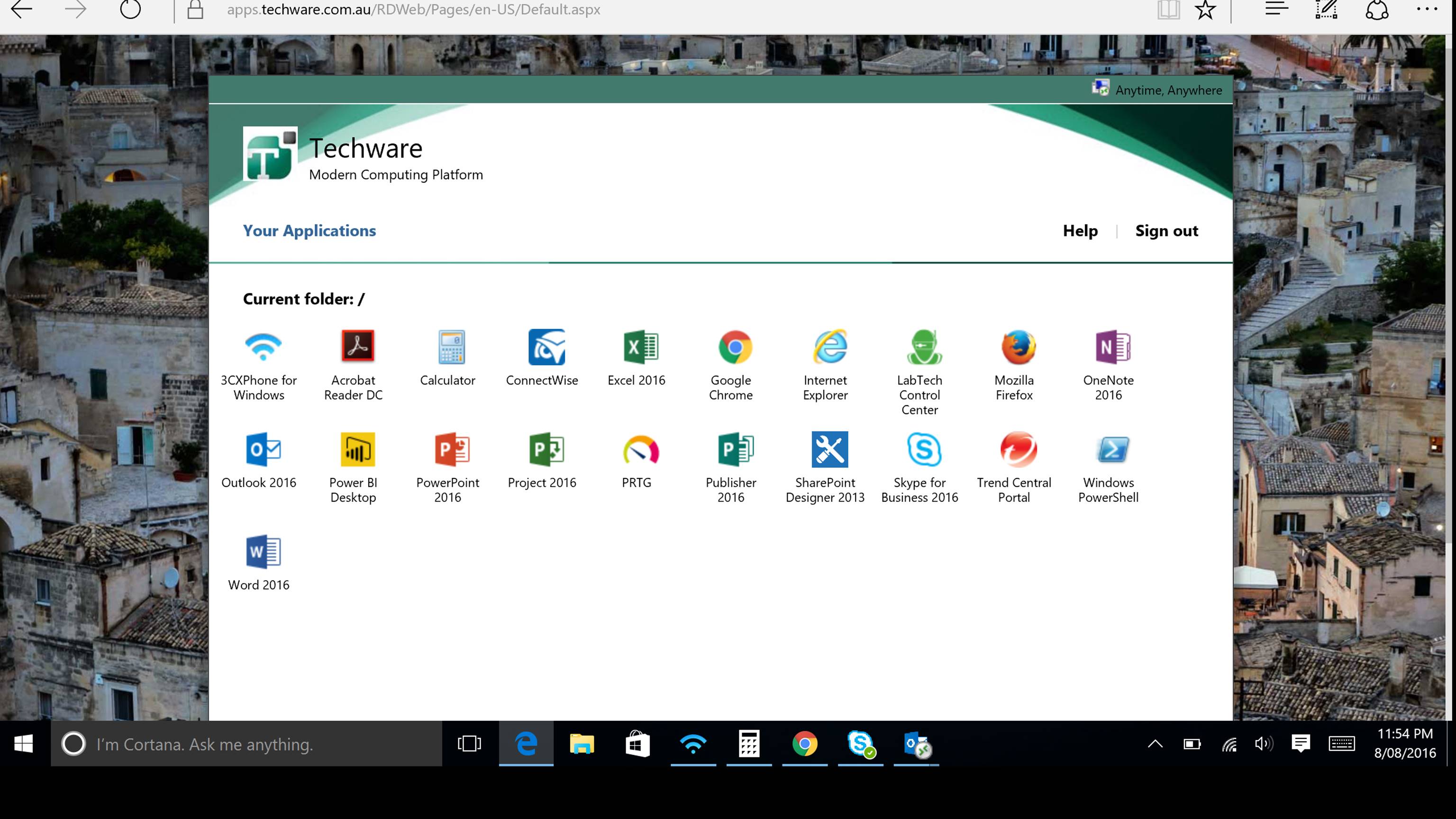Open the clock showing 11:54 PM
Viewport: 1456px width, 819px height.
click(1405, 744)
